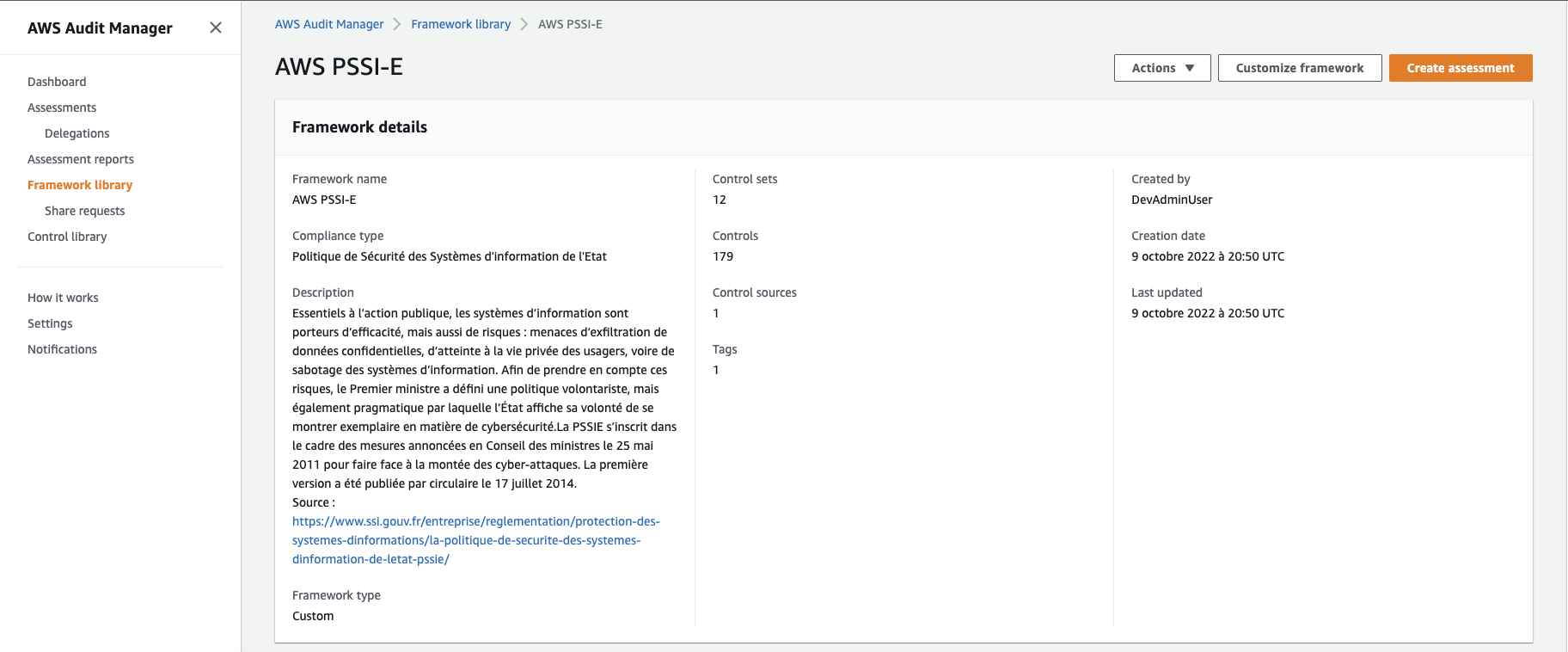
Task: Click the AWS Audit Manager sidebar title
Action: click(x=100, y=28)
